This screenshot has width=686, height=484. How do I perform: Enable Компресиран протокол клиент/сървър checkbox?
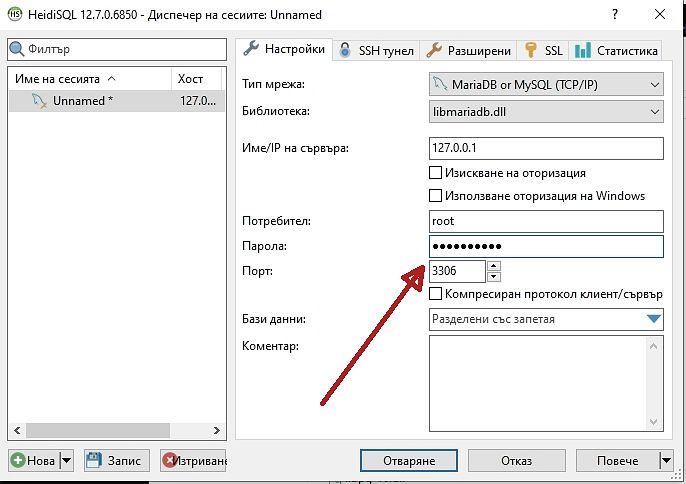[435, 294]
